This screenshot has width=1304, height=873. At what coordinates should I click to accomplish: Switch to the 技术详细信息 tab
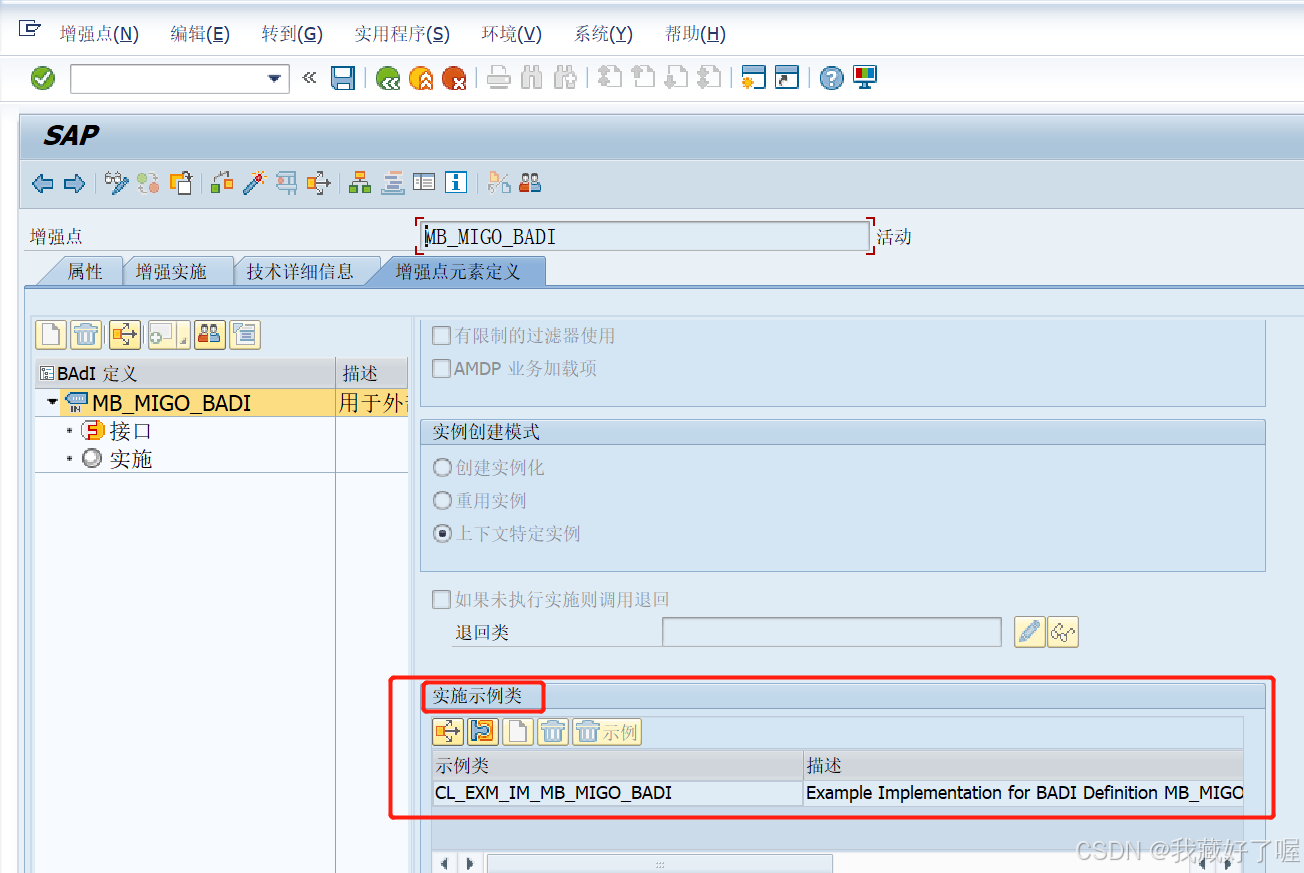300,271
